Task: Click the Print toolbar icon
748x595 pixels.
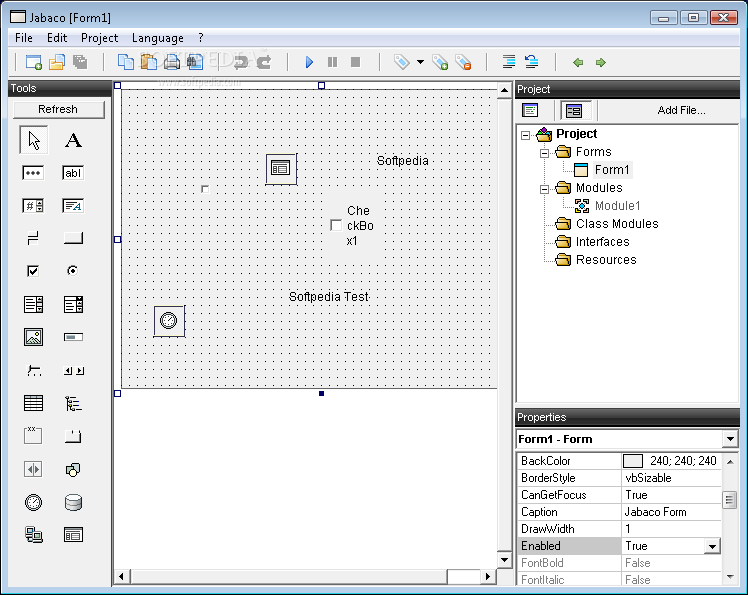Action: (x=172, y=62)
